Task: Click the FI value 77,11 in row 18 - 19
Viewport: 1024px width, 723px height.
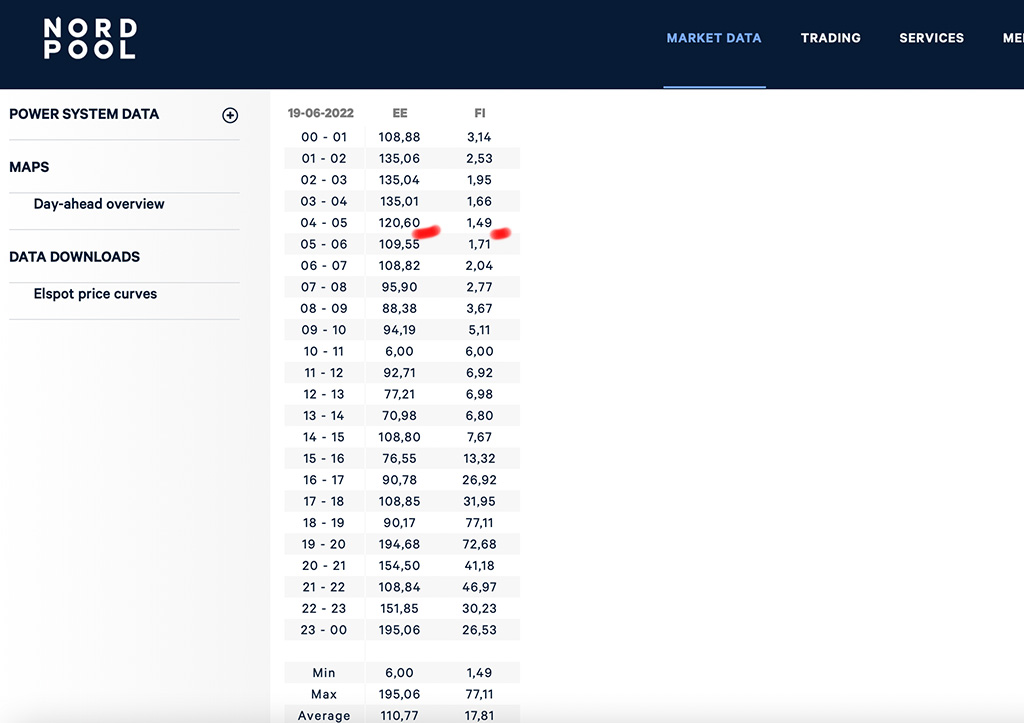Action: click(x=479, y=522)
